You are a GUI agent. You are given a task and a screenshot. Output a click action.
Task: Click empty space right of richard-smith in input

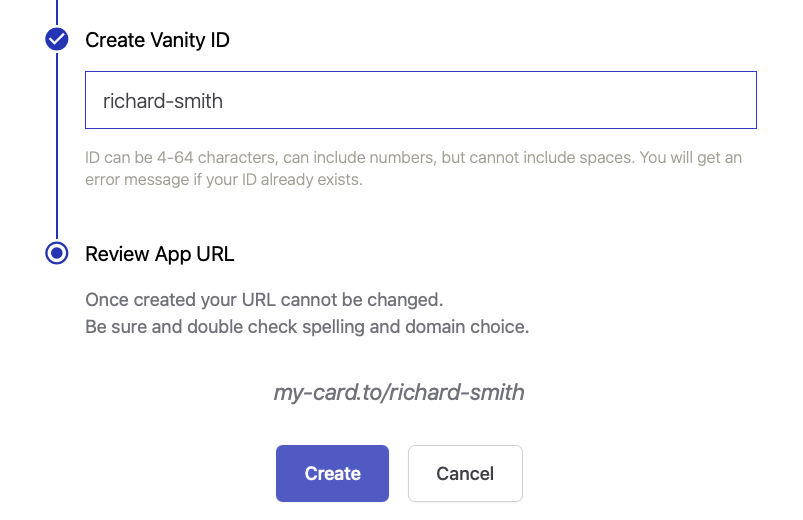500,100
